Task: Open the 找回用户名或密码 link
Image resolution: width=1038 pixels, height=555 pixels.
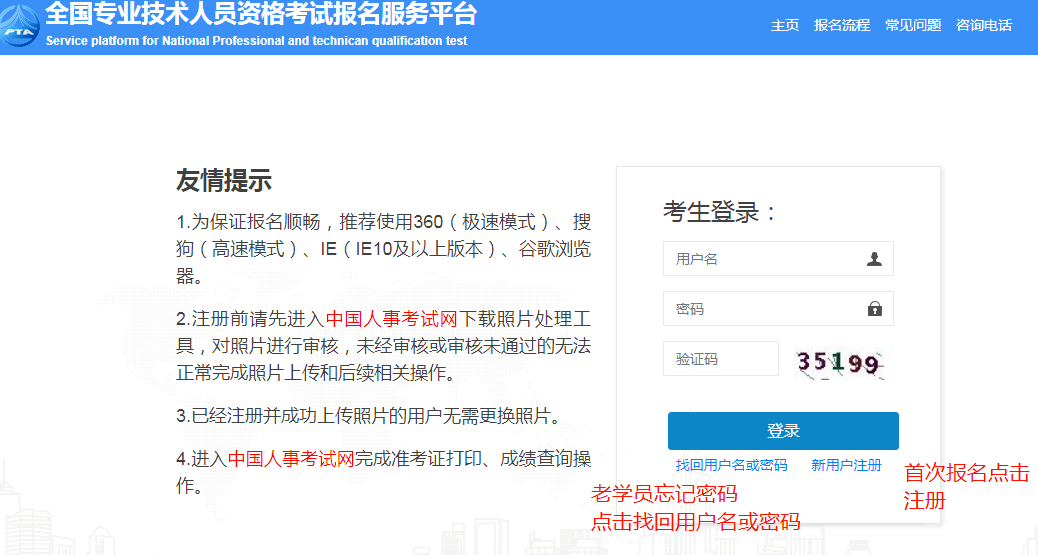Action: [731, 466]
